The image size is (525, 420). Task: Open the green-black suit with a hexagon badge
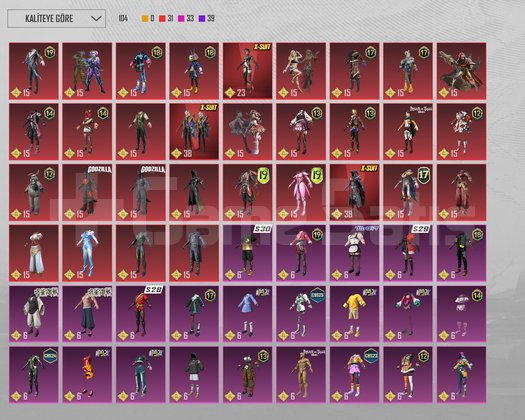33,375
